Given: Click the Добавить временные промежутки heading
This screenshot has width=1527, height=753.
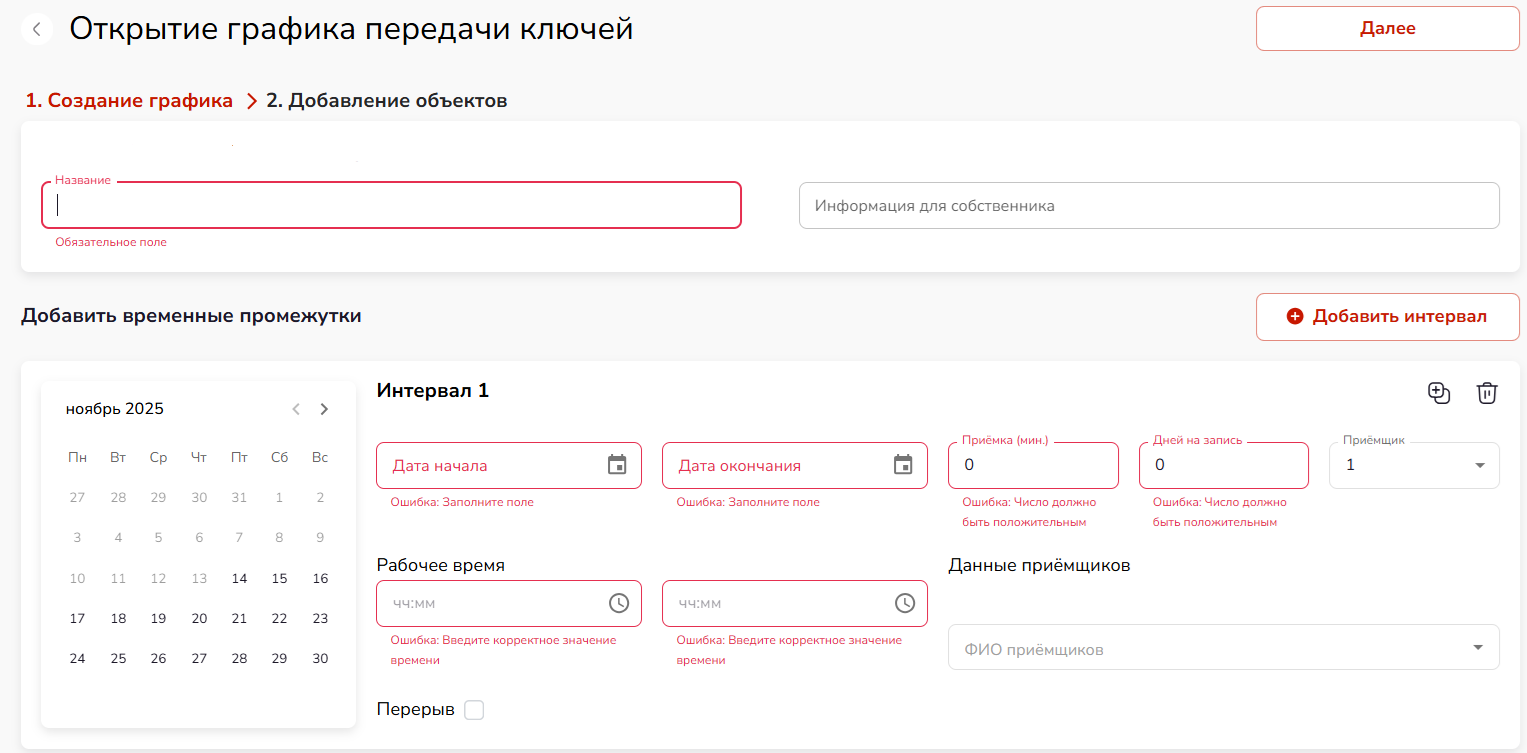Looking at the screenshot, I should [x=191, y=316].
